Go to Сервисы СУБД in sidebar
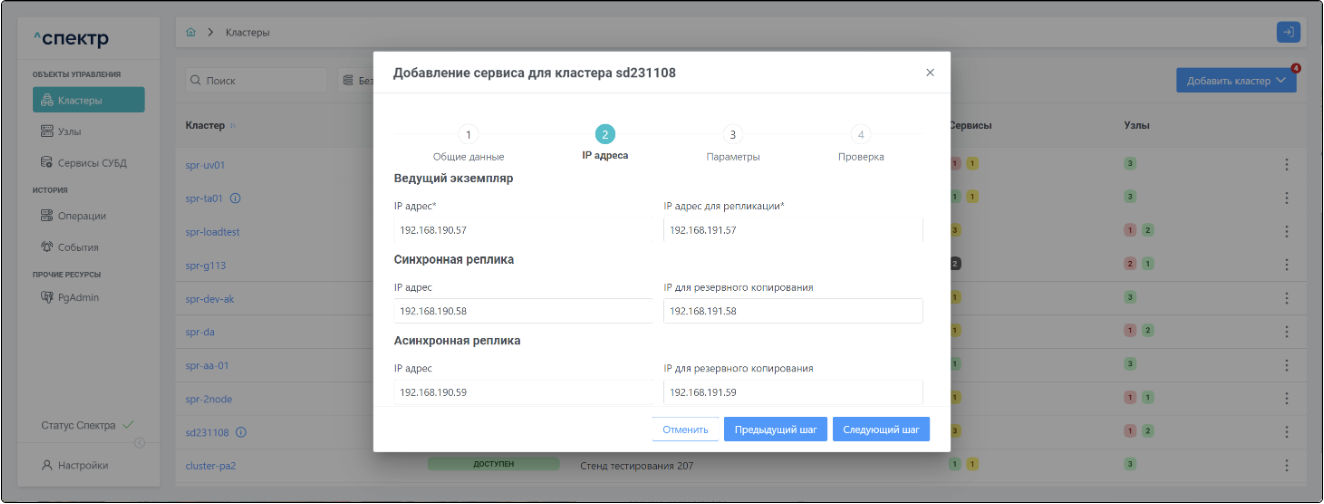Viewport: 1324px width, 504px height. [83, 163]
